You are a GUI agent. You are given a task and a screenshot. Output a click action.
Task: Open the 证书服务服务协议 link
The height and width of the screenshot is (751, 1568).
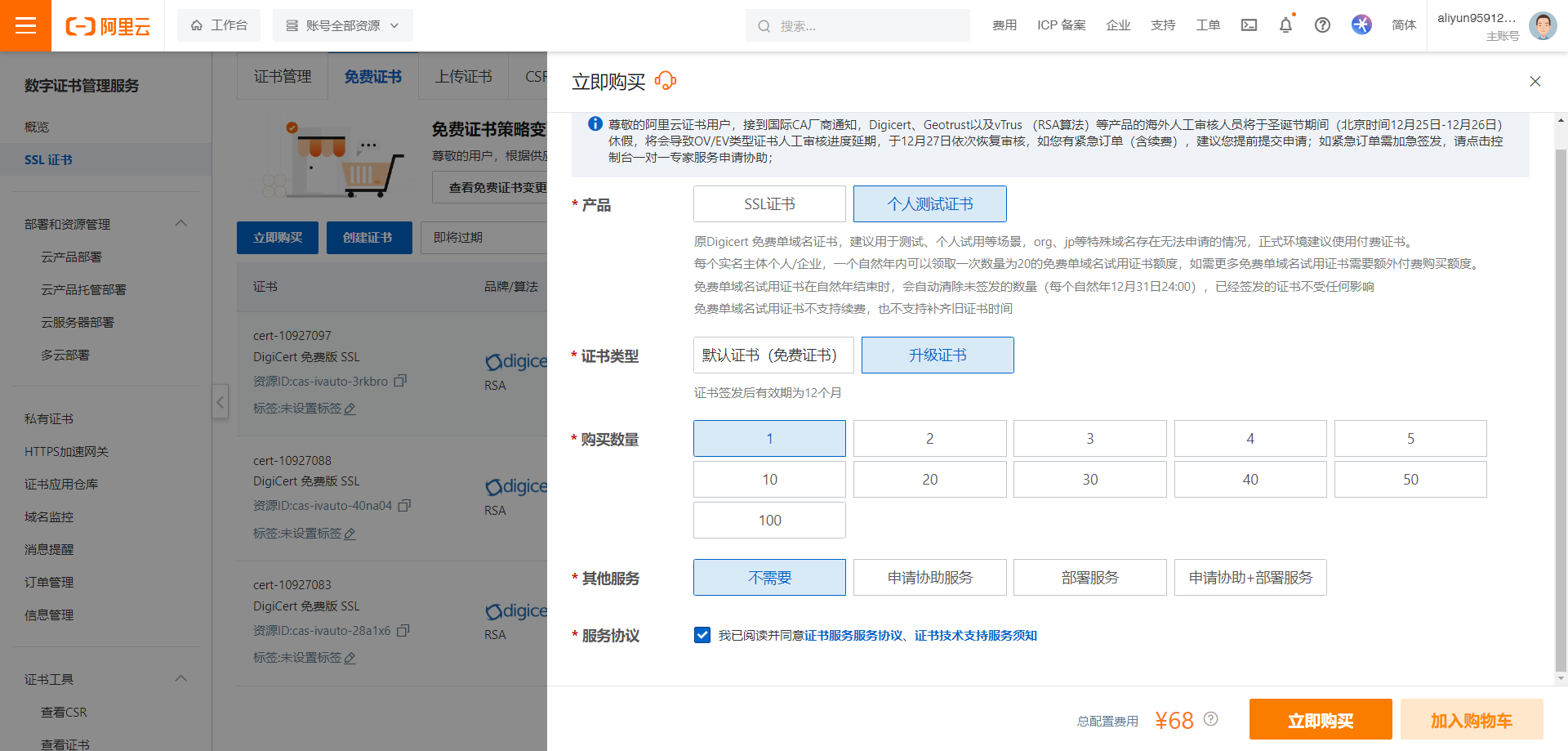tap(853, 635)
